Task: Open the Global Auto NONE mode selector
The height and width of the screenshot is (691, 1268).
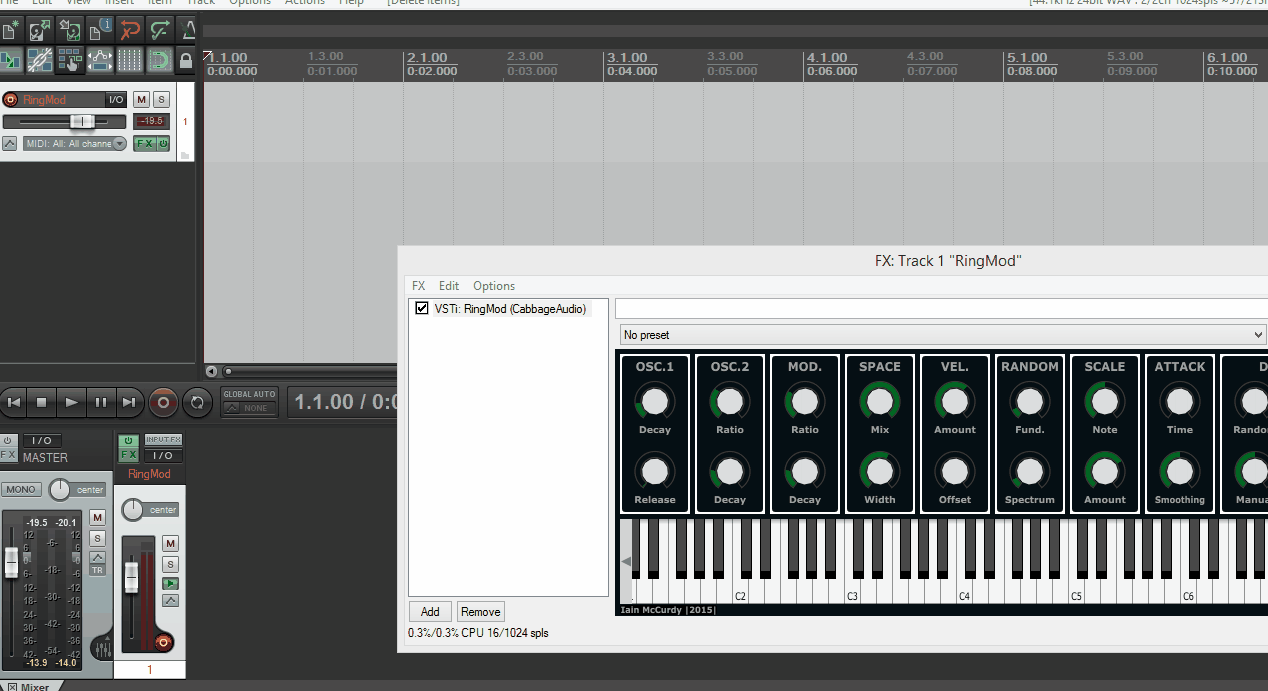Action: [x=249, y=408]
